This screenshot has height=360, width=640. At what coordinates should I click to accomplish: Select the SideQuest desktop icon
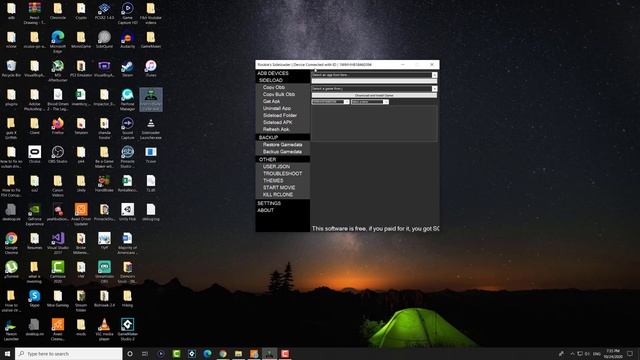[x=104, y=40]
